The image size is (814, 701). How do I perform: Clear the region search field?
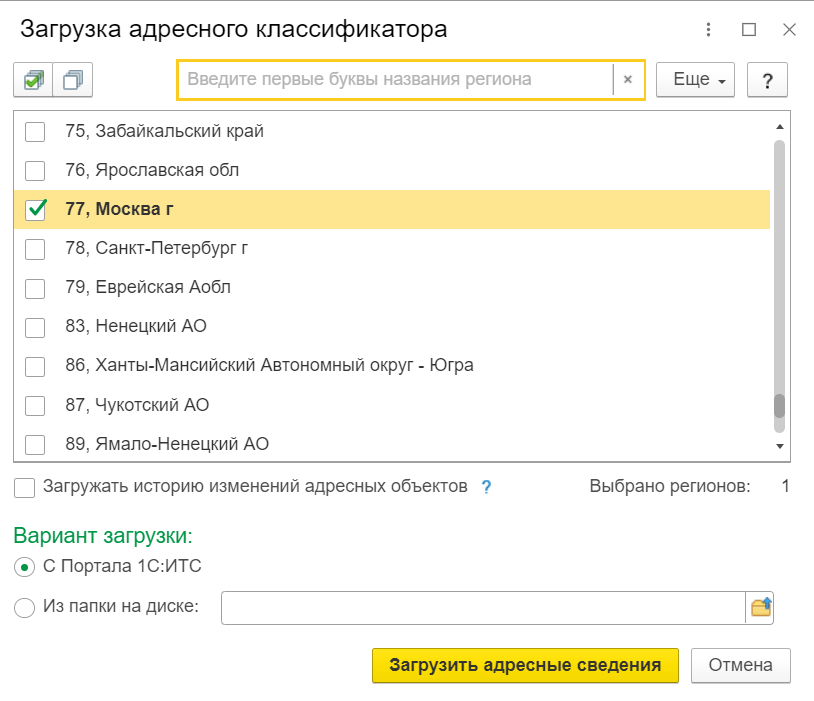[628, 80]
